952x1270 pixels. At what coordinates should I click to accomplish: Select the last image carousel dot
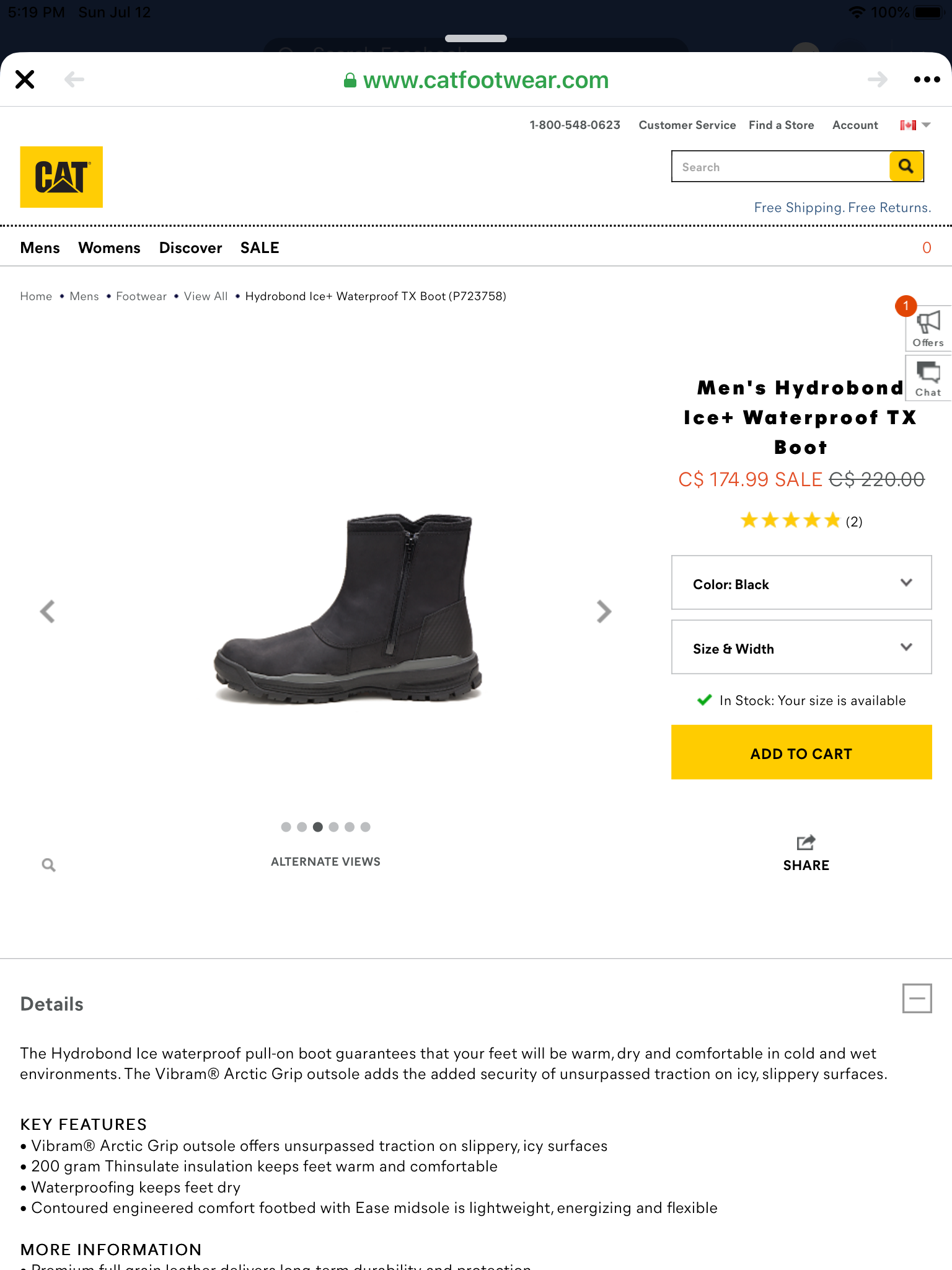tap(366, 827)
